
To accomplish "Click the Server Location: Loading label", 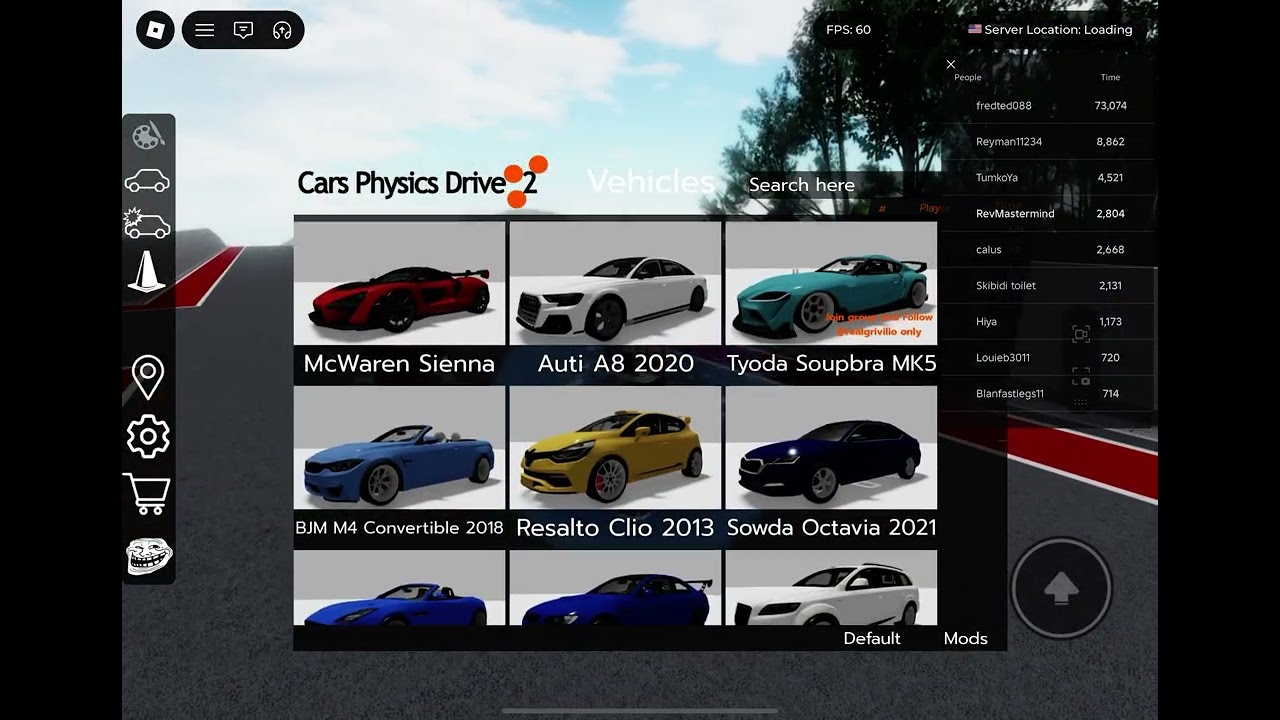I will click(1050, 30).
